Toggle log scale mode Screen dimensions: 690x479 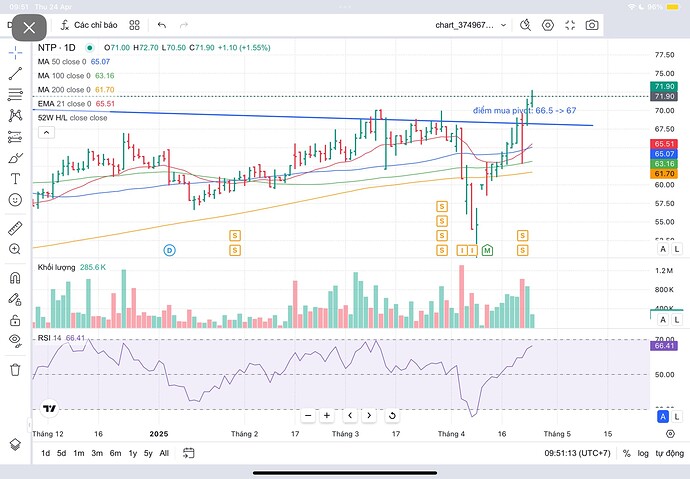pyautogui.click(x=643, y=453)
